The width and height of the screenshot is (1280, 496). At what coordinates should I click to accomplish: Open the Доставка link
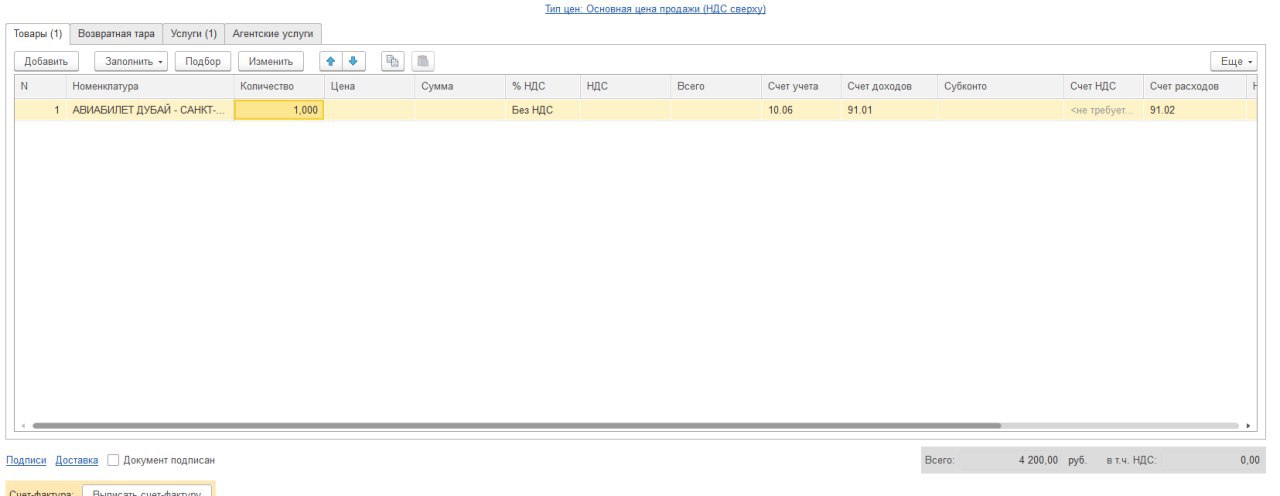77,460
